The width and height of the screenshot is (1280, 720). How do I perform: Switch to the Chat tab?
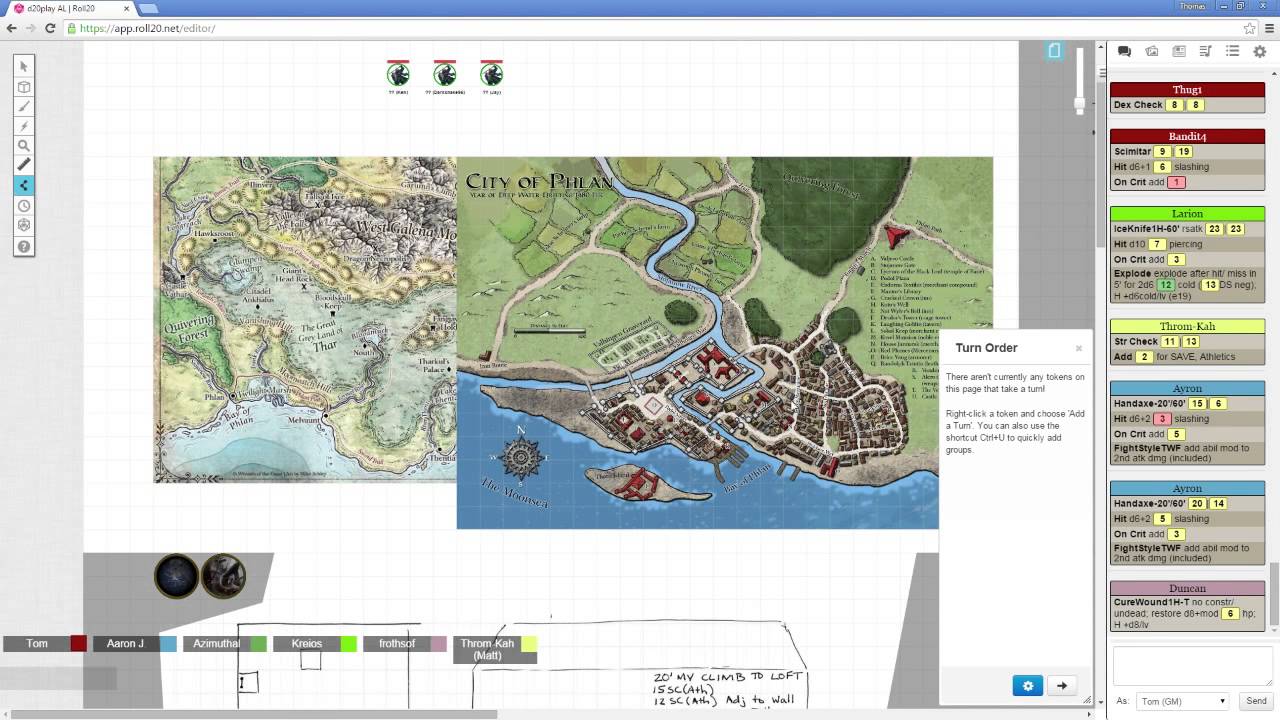tap(1124, 52)
